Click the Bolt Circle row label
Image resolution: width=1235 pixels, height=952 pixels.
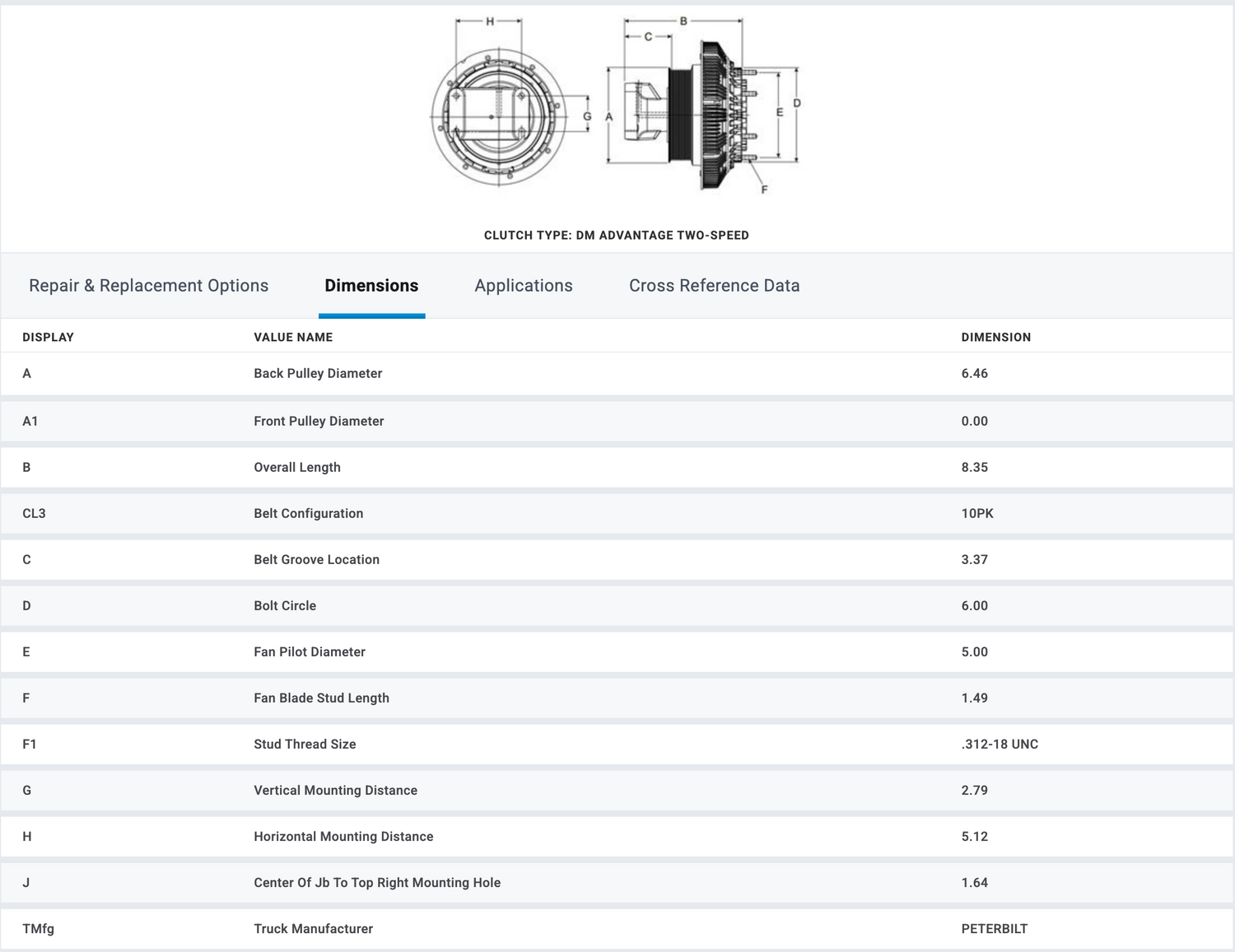pyautogui.click(x=285, y=605)
